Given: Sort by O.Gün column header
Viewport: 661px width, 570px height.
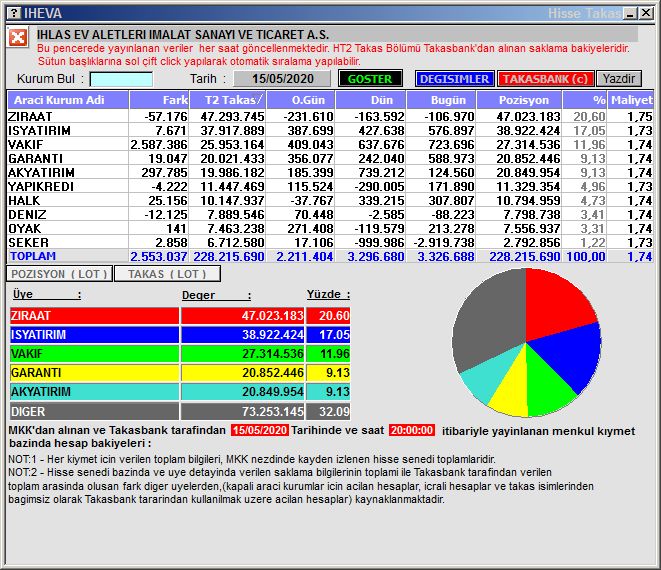Looking at the screenshot, I should click(301, 100).
